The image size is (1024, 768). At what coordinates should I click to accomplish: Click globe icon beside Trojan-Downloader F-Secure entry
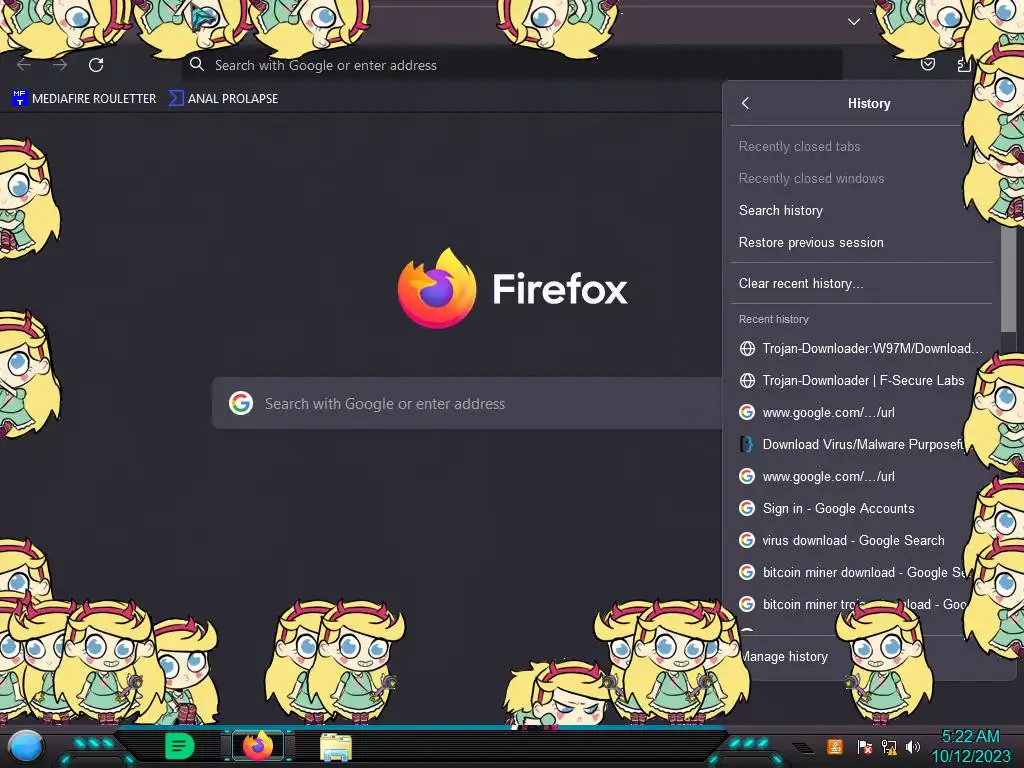[x=747, y=380]
